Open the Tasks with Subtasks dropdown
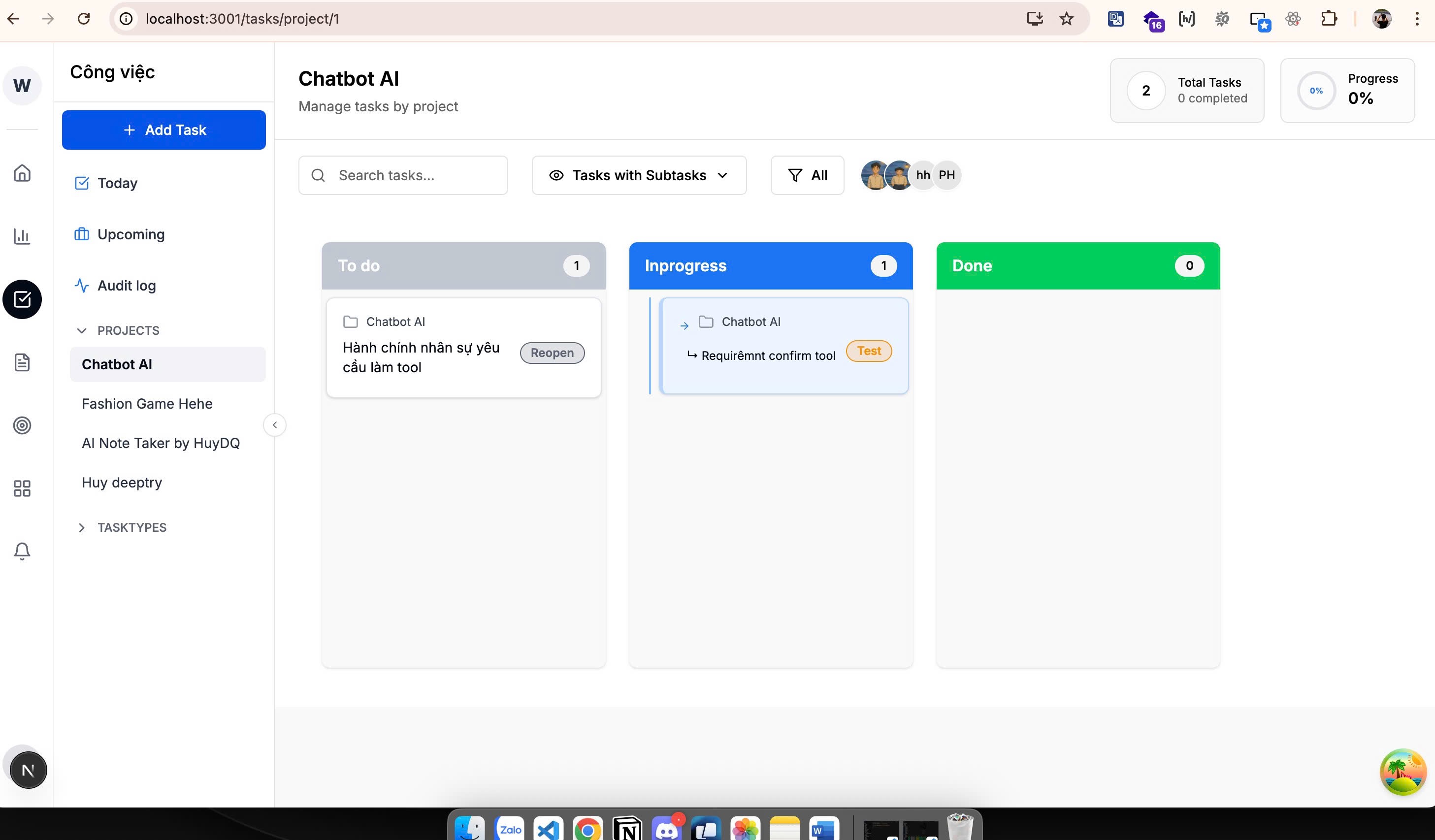The width and height of the screenshot is (1435, 840). coord(639,175)
